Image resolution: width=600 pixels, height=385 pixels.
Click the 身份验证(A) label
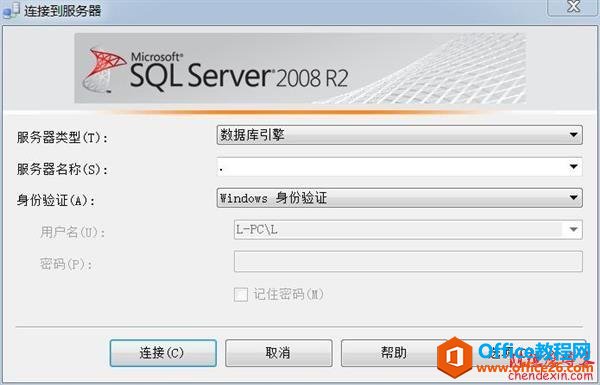56,200
